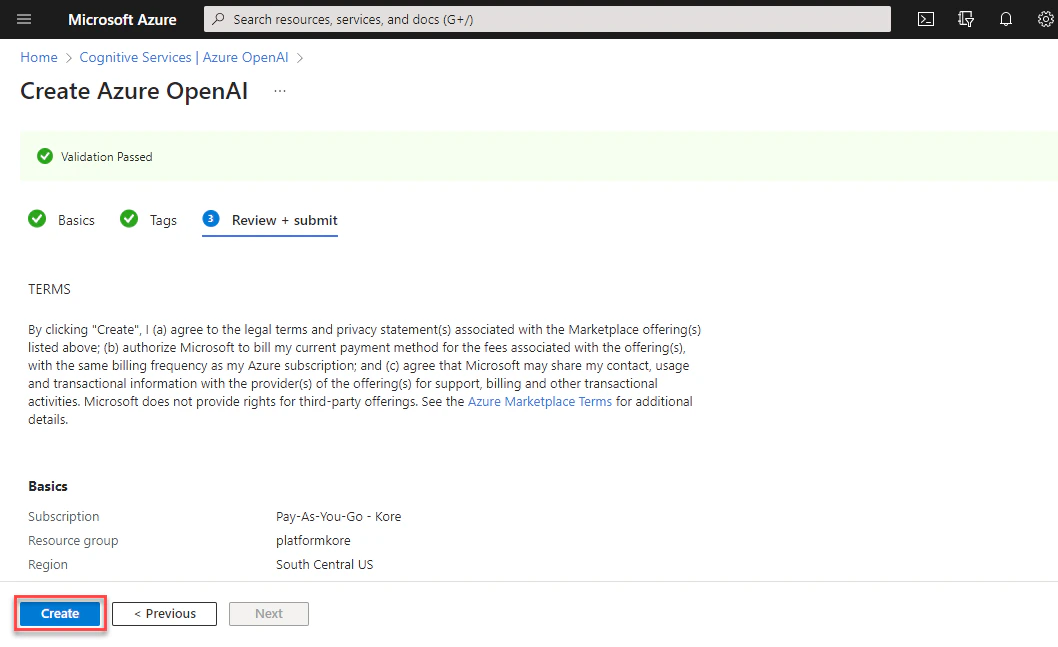Screen dimensions: 1058x647
Task: Open Cloud Shell from the top bar
Action: (x=926, y=19)
